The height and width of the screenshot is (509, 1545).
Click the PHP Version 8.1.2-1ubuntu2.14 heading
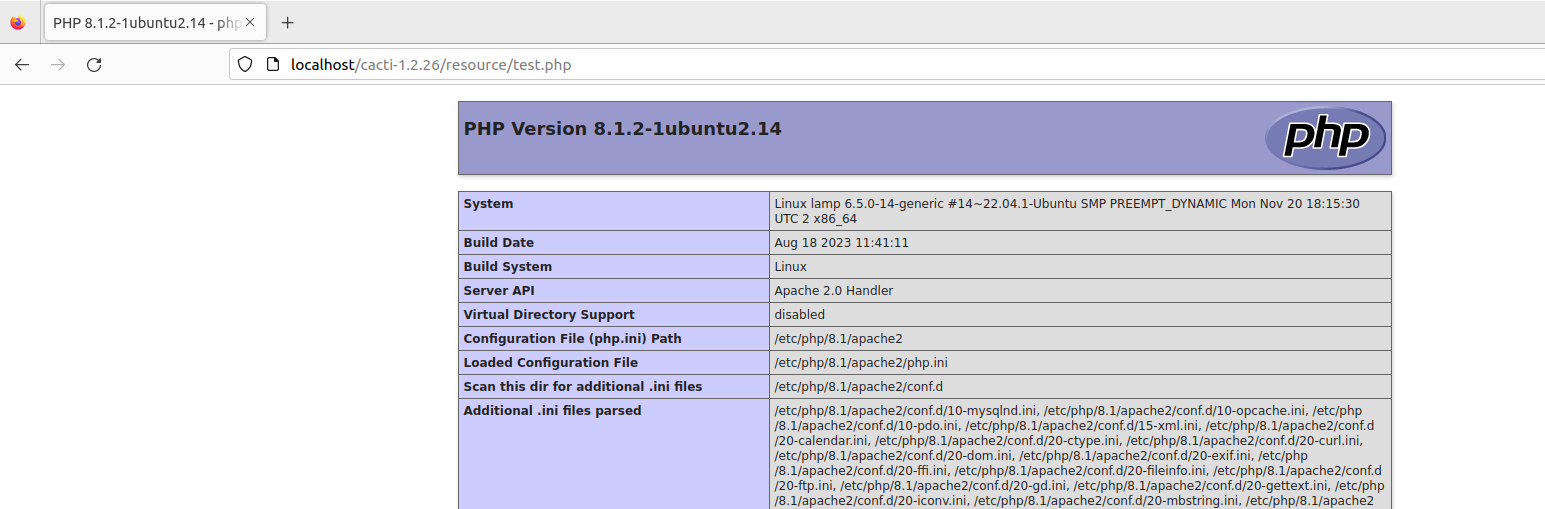pyautogui.click(x=623, y=129)
